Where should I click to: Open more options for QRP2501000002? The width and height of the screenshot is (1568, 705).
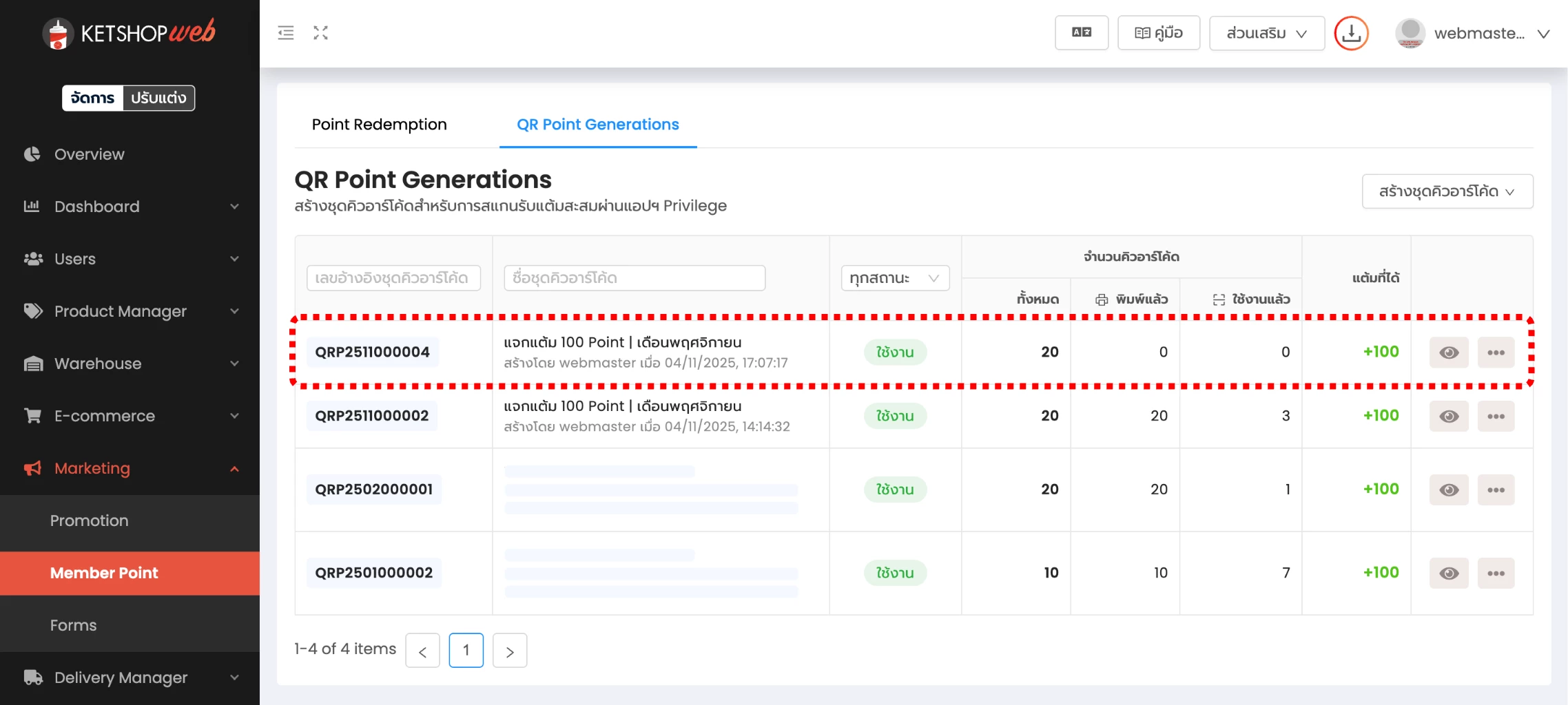click(1496, 573)
